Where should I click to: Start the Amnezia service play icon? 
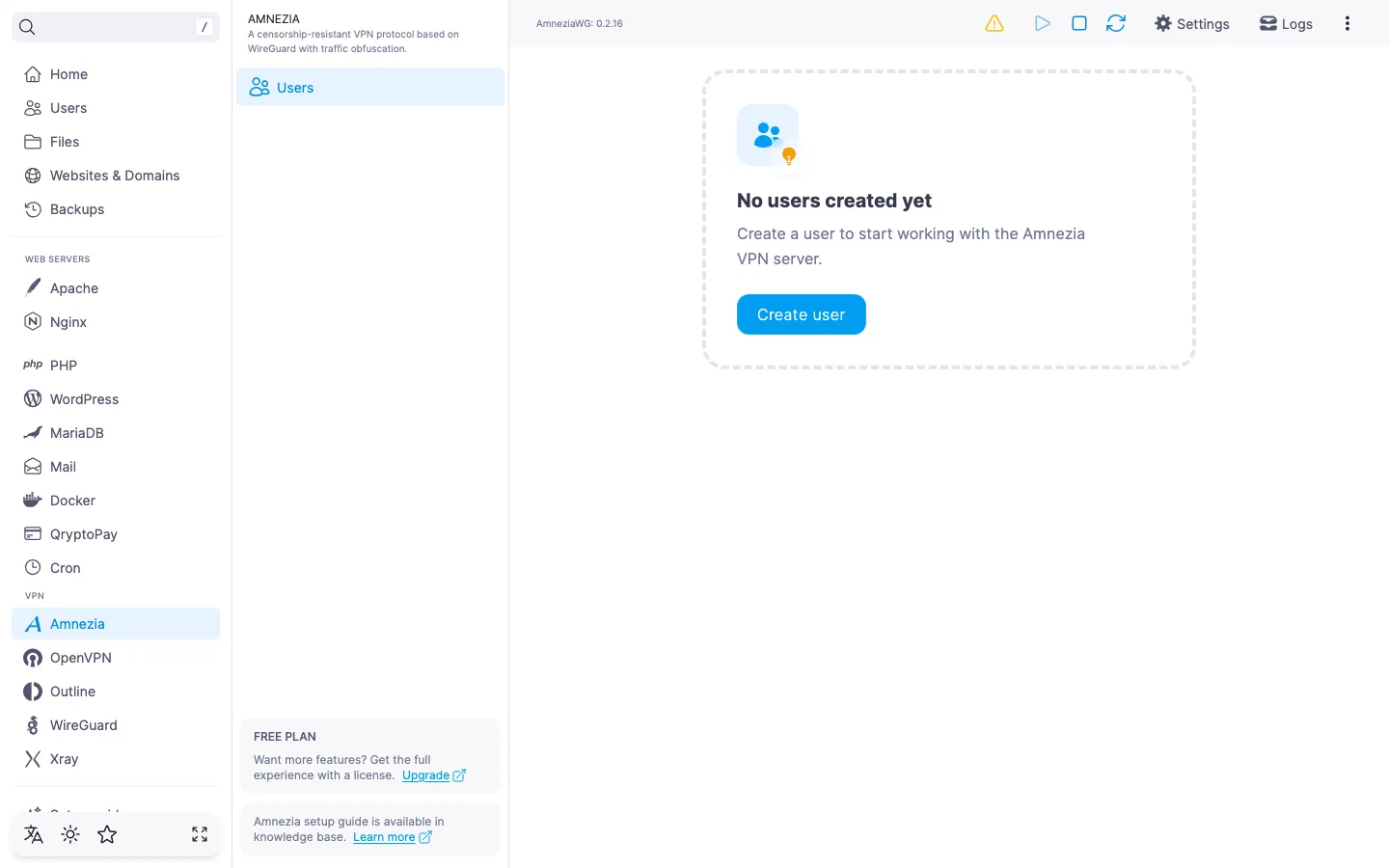point(1043,23)
